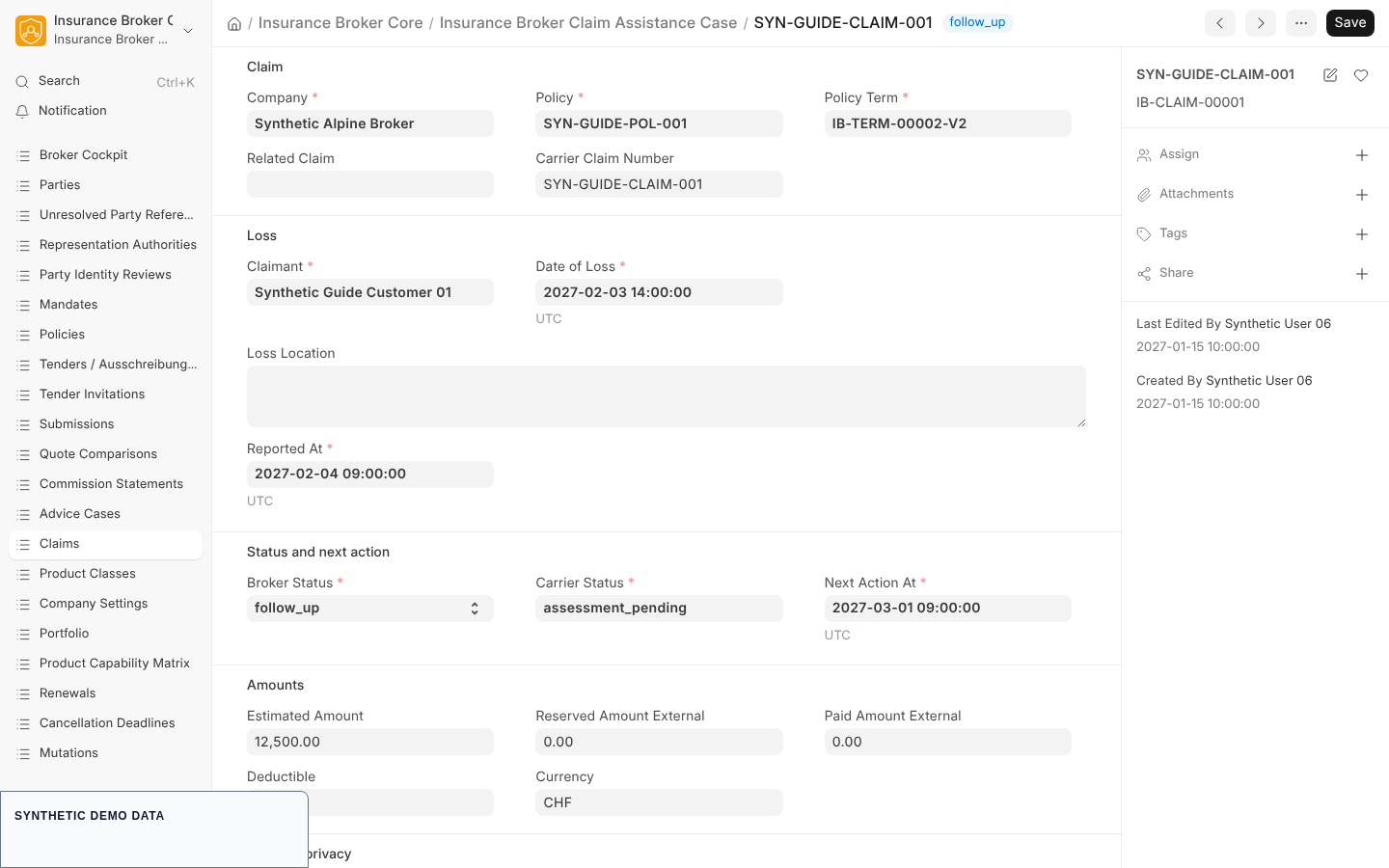Screen dimensions: 1389x868
Task: Open Insurance Broker Claim Assistance Case breadcrumb
Action: pyautogui.click(x=588, y=23)
